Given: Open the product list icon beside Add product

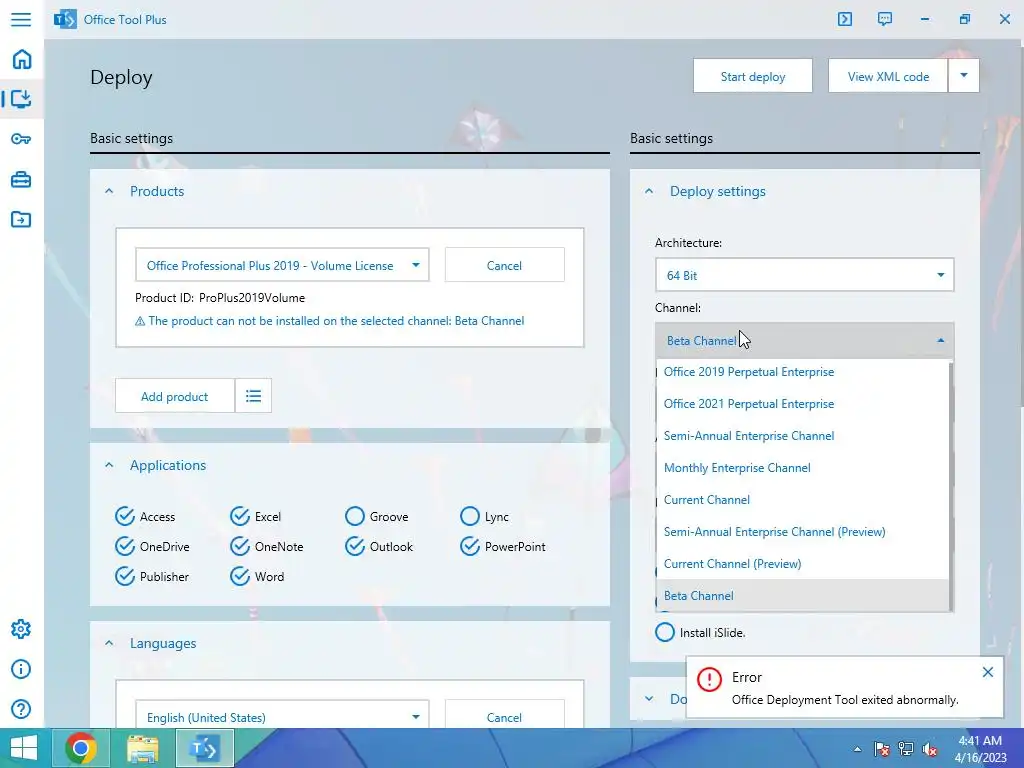Looking at the screenshot, I should click(253, 396).
